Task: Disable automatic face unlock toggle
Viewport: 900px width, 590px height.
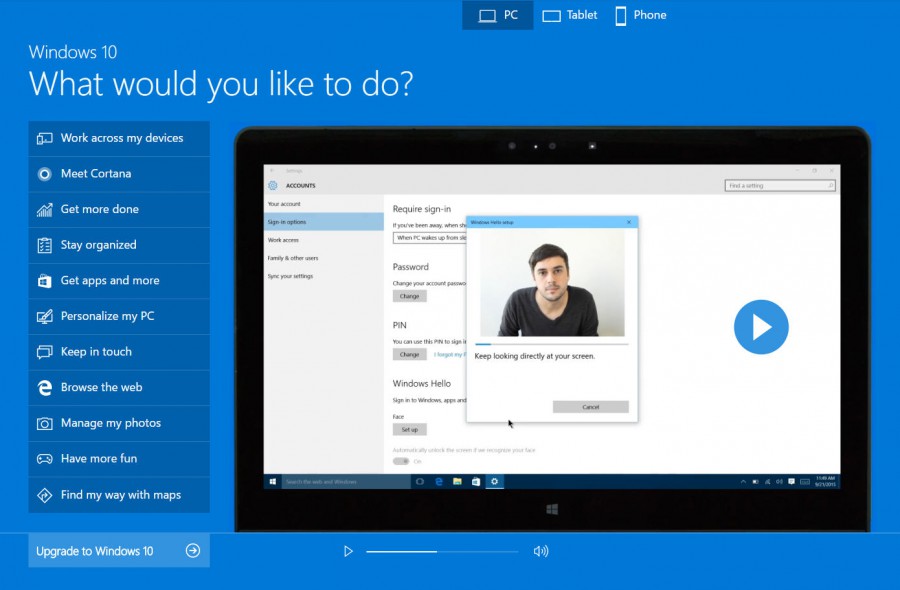Action: (400, 460)
